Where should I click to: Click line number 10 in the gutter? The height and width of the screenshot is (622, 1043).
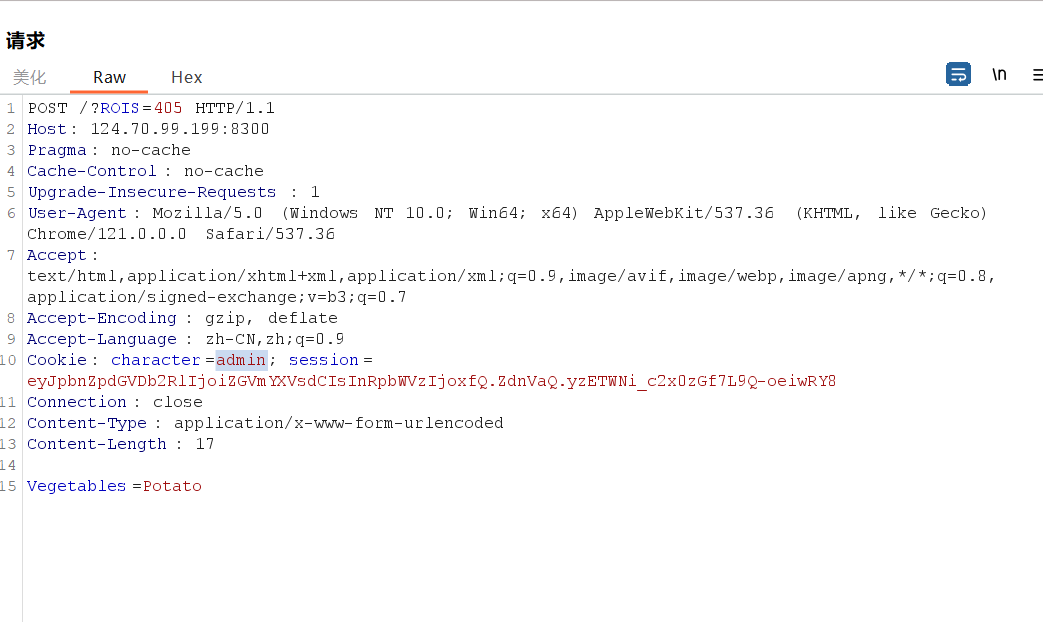coord(8,359)
